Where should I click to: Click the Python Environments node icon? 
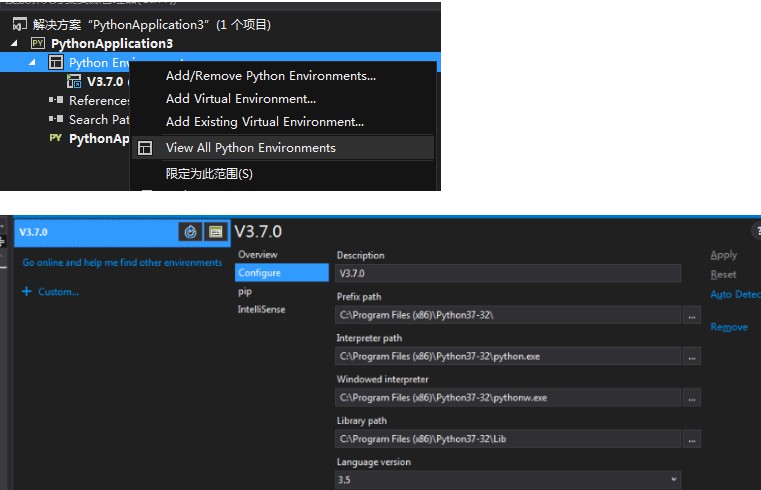[x=56, y=62]
